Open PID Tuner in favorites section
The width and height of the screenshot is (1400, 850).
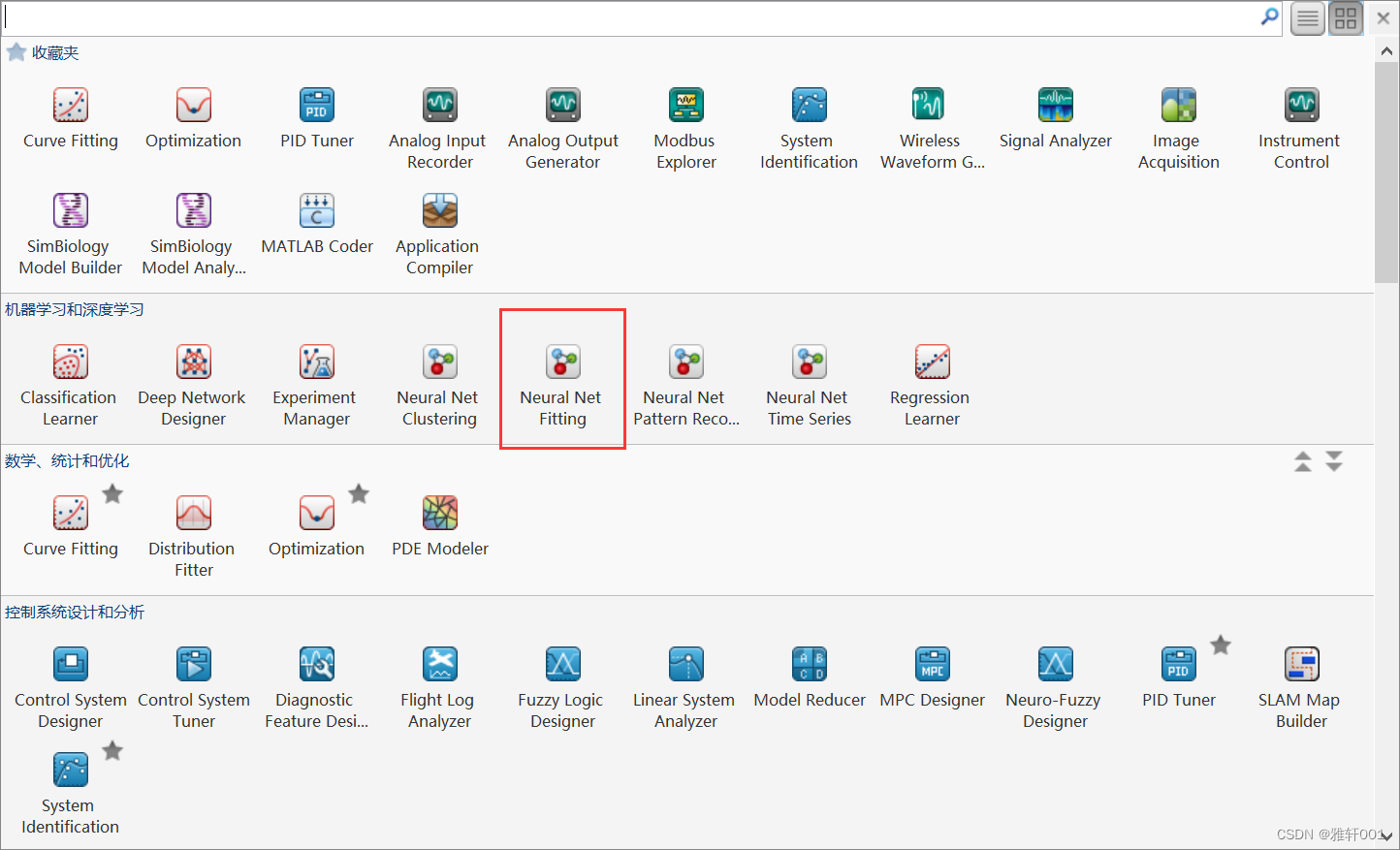pyautogui.click(x=317, y=119)
